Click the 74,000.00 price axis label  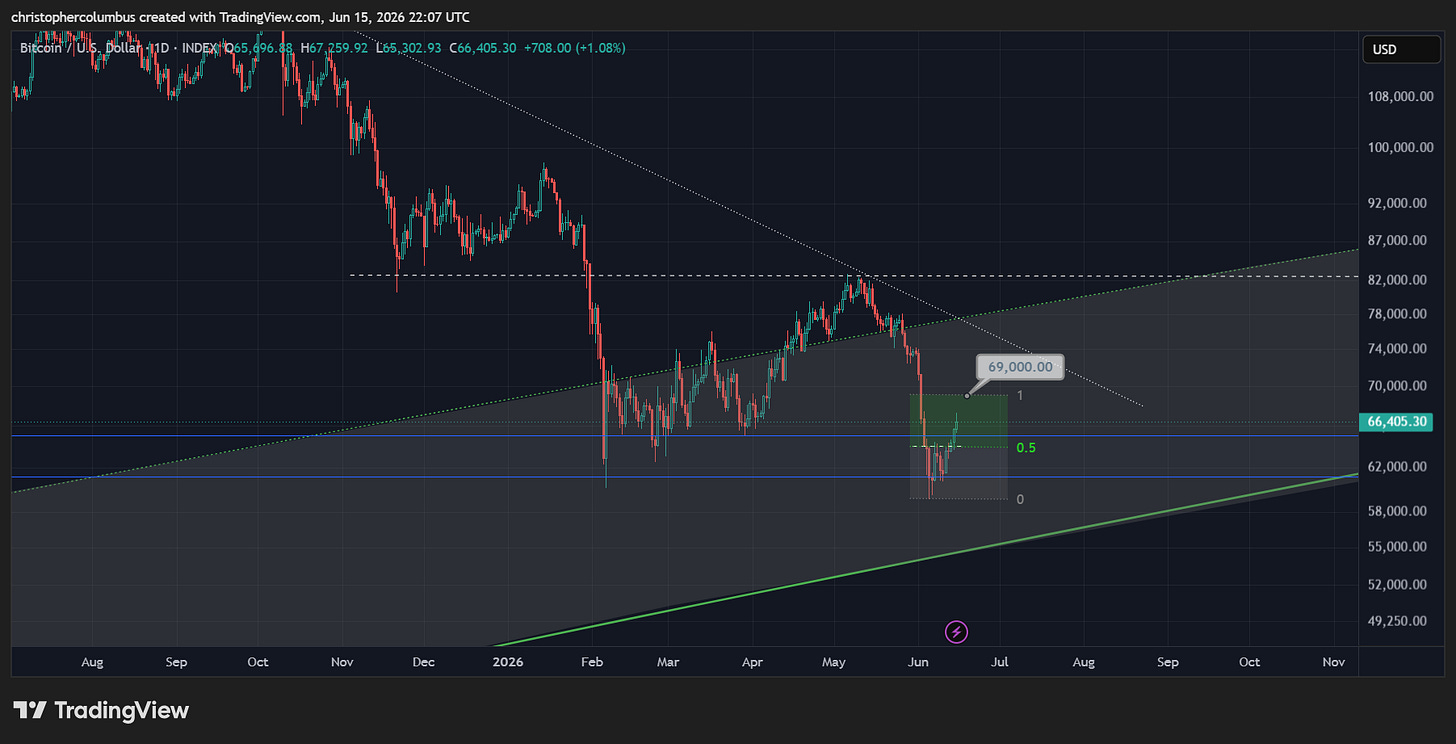click(1398, 349)
